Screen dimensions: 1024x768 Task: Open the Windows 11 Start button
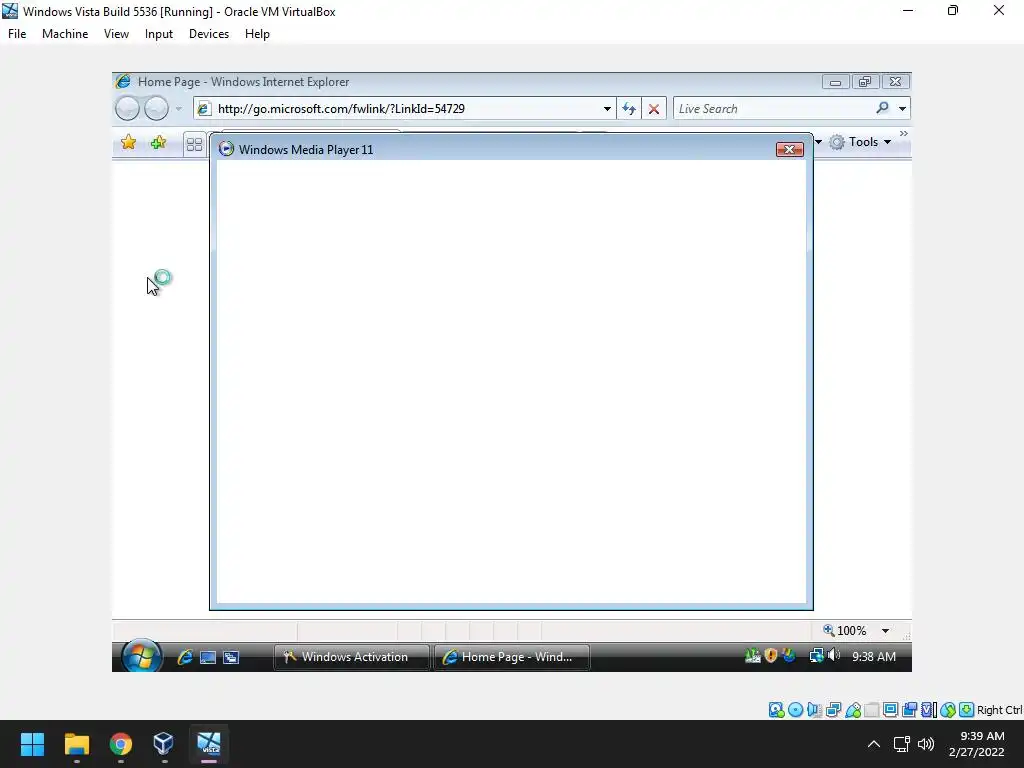click(x=32, y=744)
